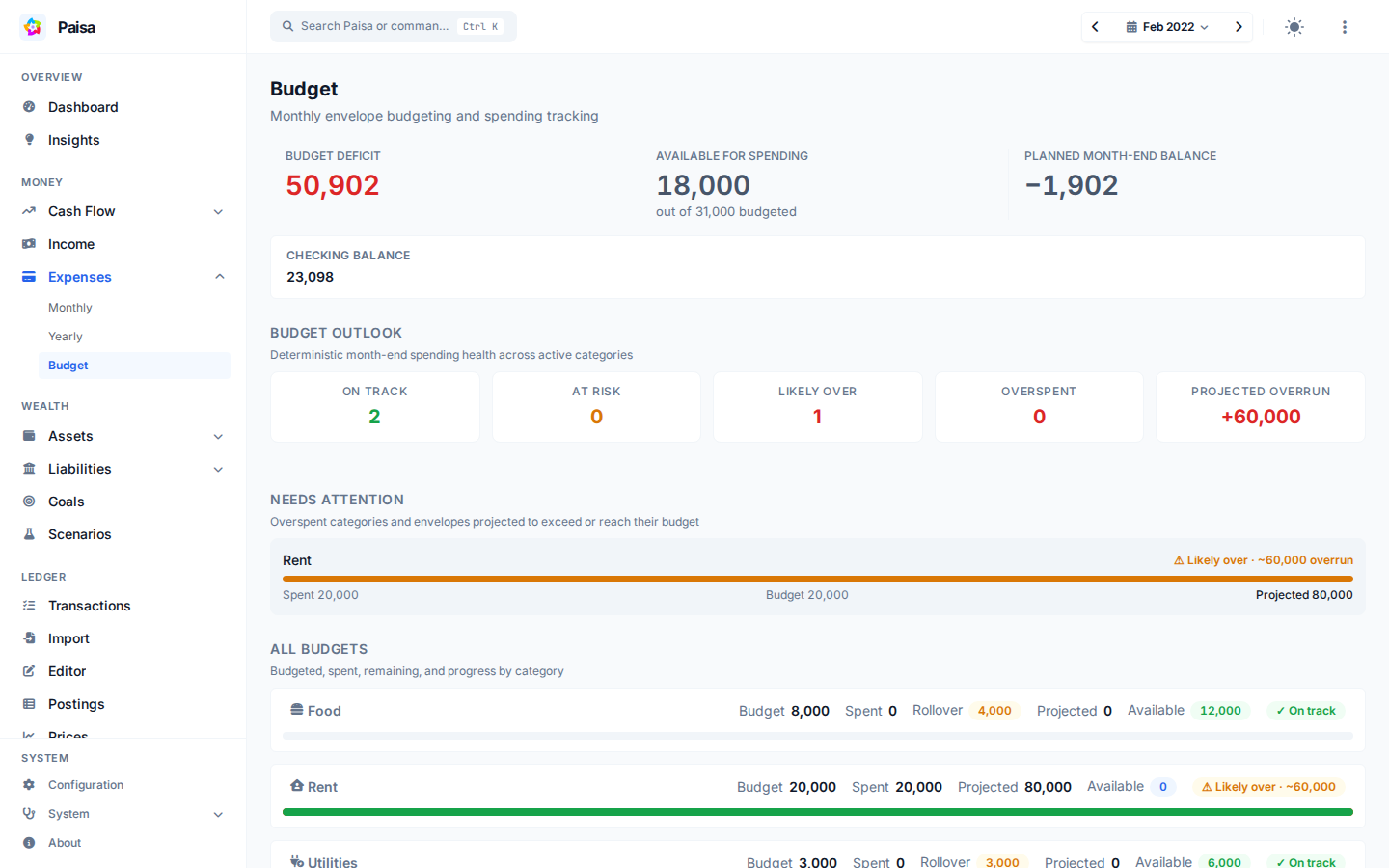Screen dimensions: 1389x868
Task: Click the Budget Deficit value 50,902
Action: click(333, 185)
